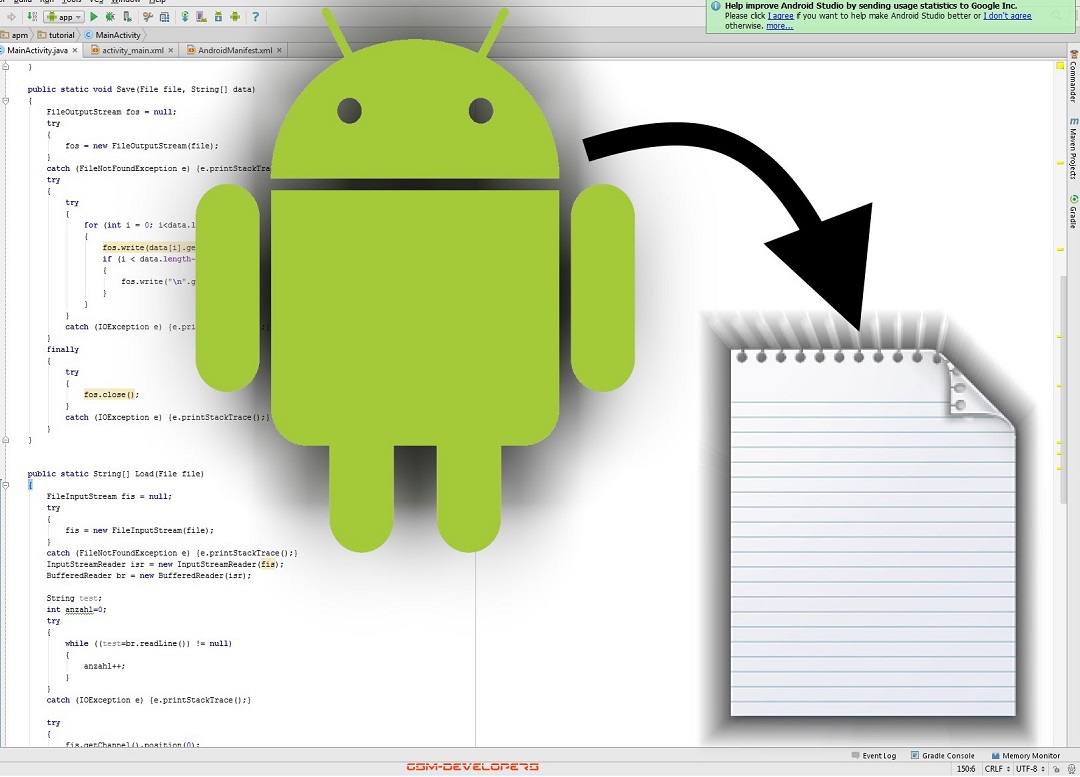Screen dimensions: 1080x777
Task: Click the 'FileOutputStream fos = null;' line
Action: [x=112, y=112]
